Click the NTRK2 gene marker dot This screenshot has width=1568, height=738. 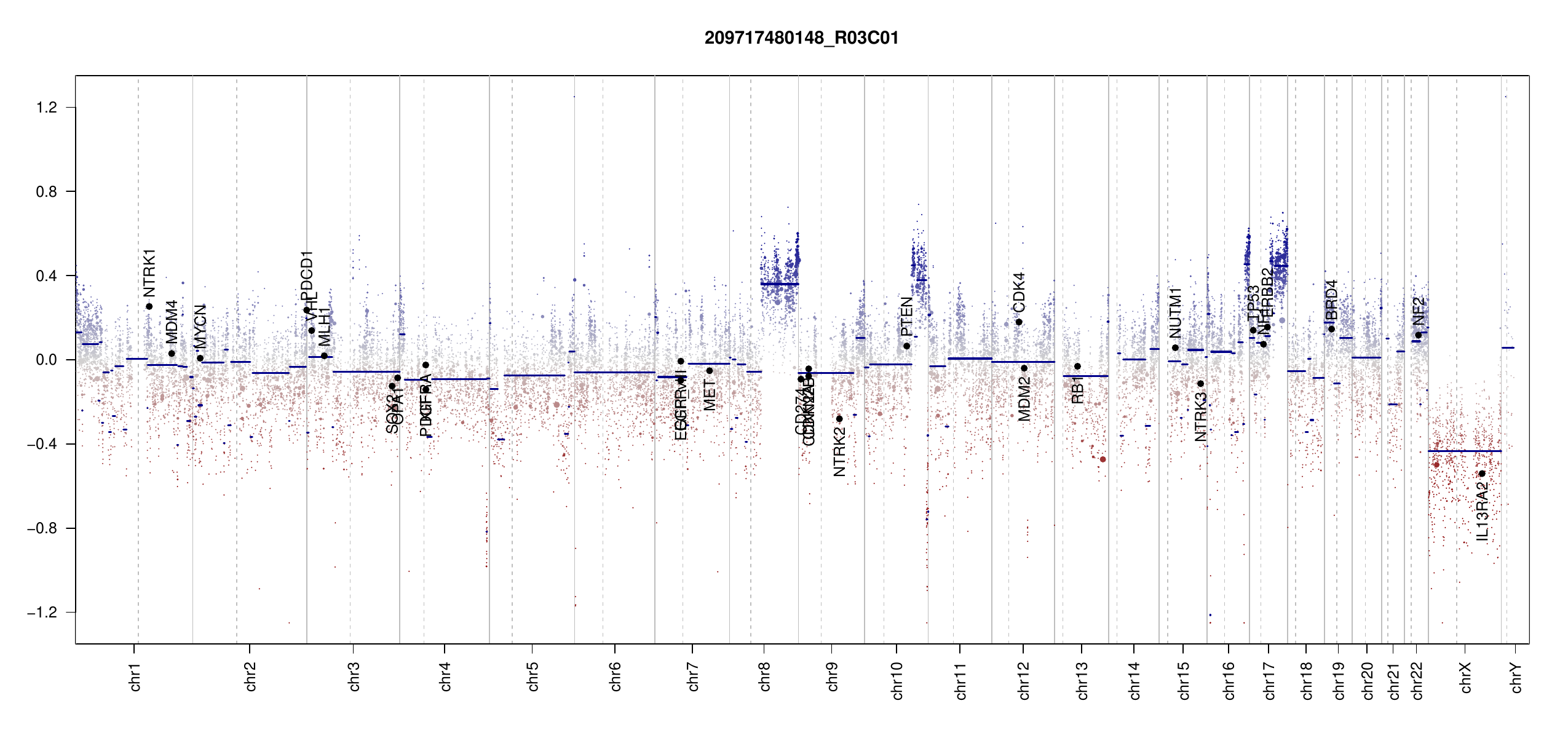pyautogui.click(x=839, y=419)
